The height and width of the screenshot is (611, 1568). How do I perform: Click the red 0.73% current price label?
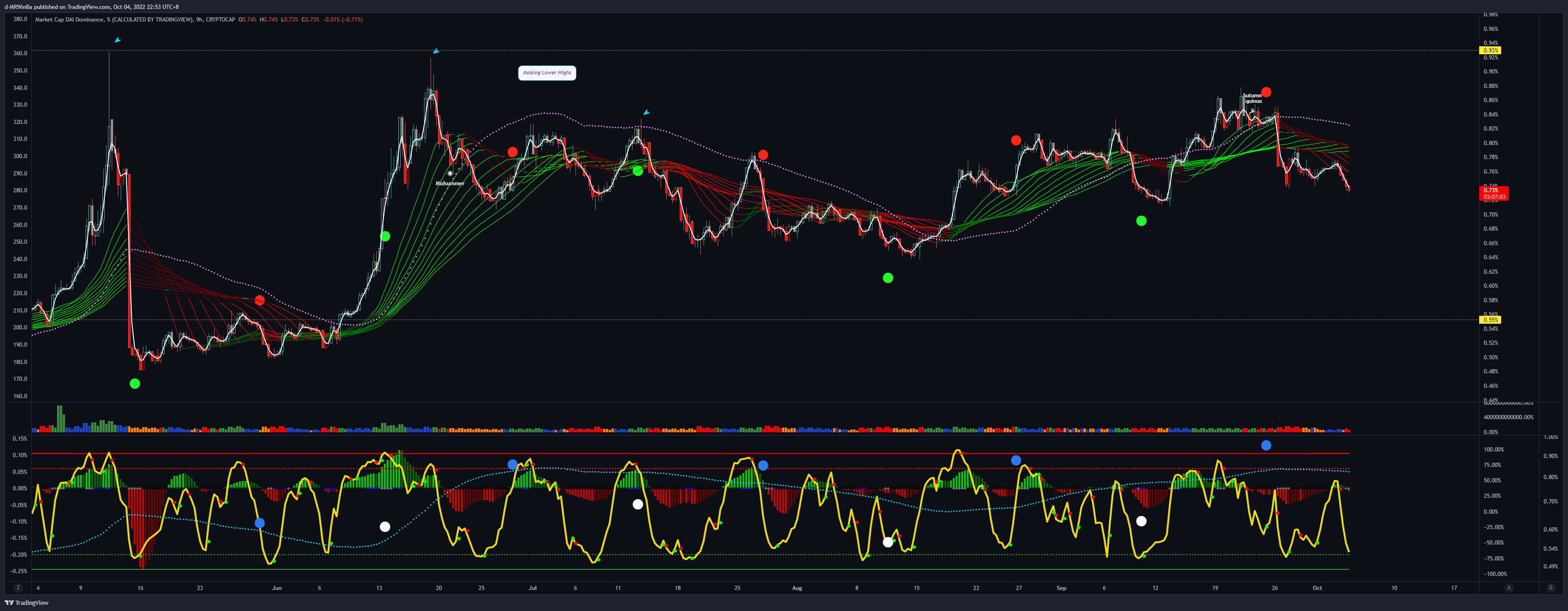[x=1494, y=194]
